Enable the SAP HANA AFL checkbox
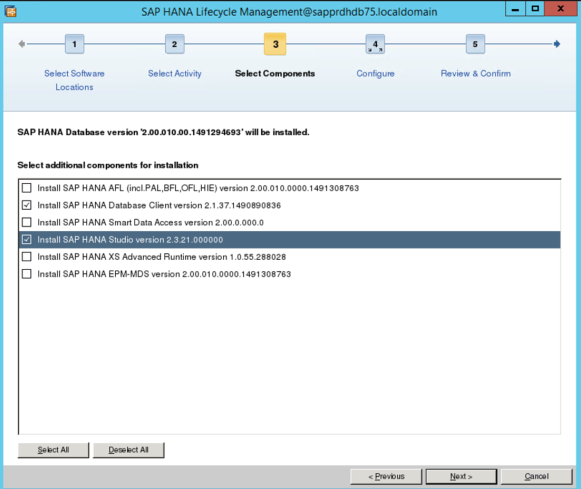581x489 pixels. [x=27, y=188]
